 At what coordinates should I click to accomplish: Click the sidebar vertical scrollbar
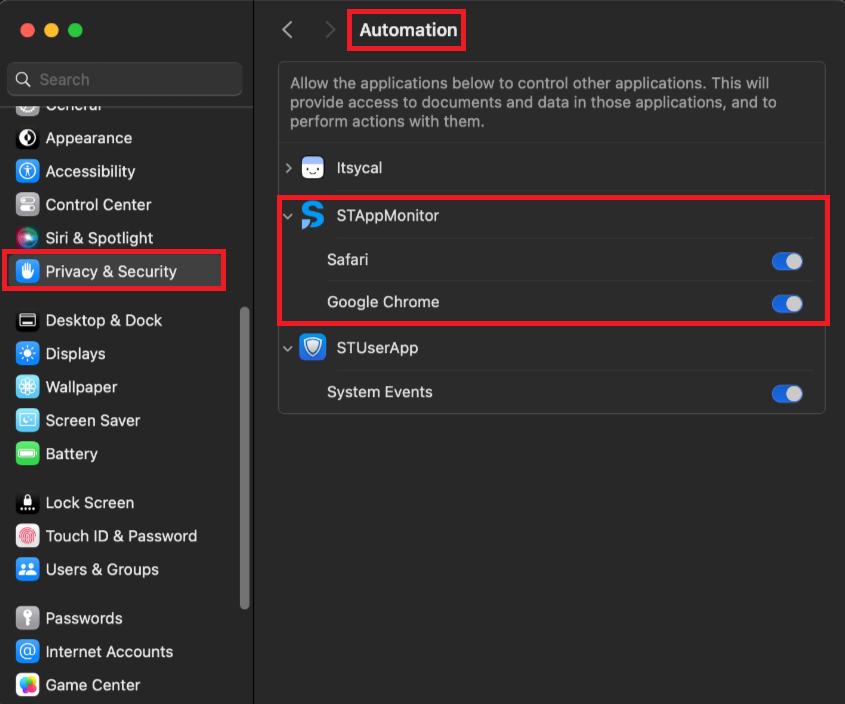(245, 458)
